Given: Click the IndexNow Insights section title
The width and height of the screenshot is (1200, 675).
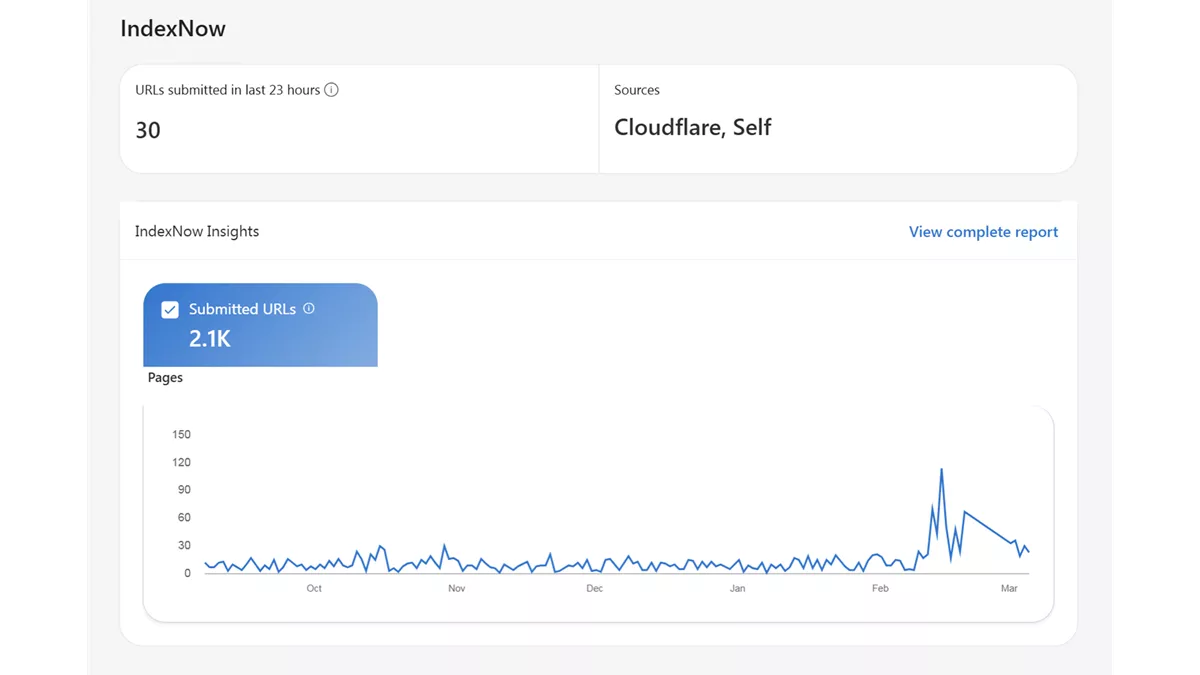Looking at the screenshot, I should coord(197,232).
